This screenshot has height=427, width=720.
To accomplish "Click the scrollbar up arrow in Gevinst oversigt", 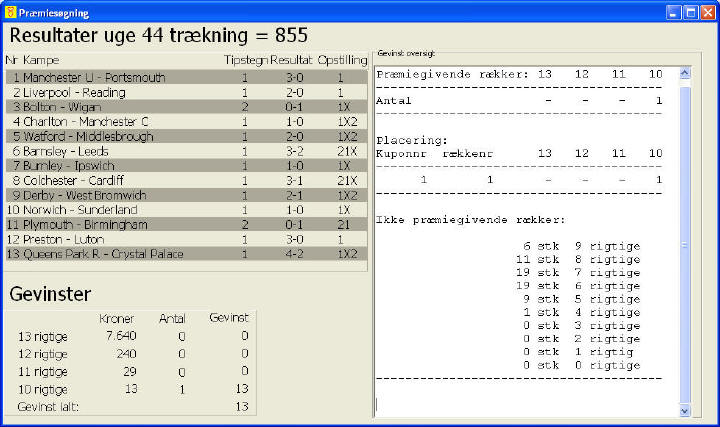I will pos(685,73).
